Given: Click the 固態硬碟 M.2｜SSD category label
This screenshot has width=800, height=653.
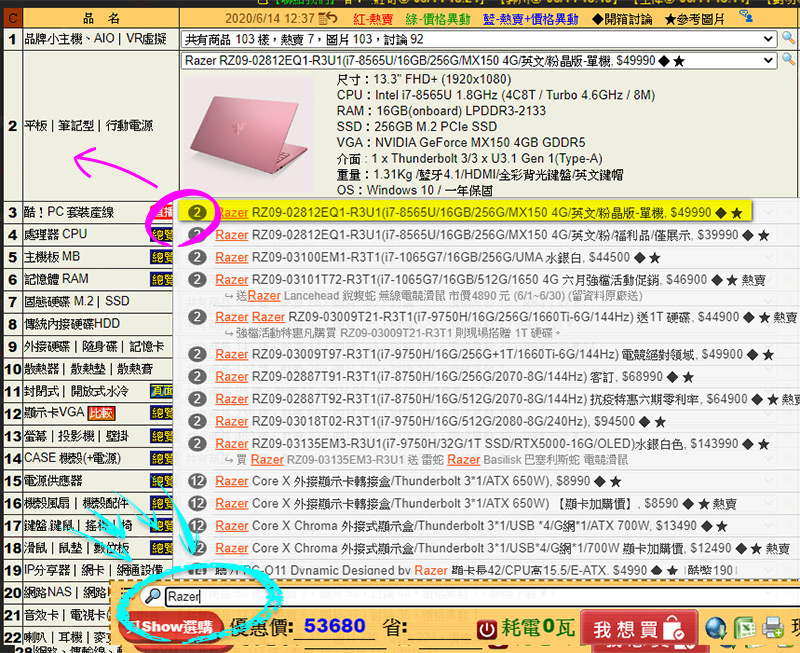Looking at the screenshot, I should [x=77, y=302].
